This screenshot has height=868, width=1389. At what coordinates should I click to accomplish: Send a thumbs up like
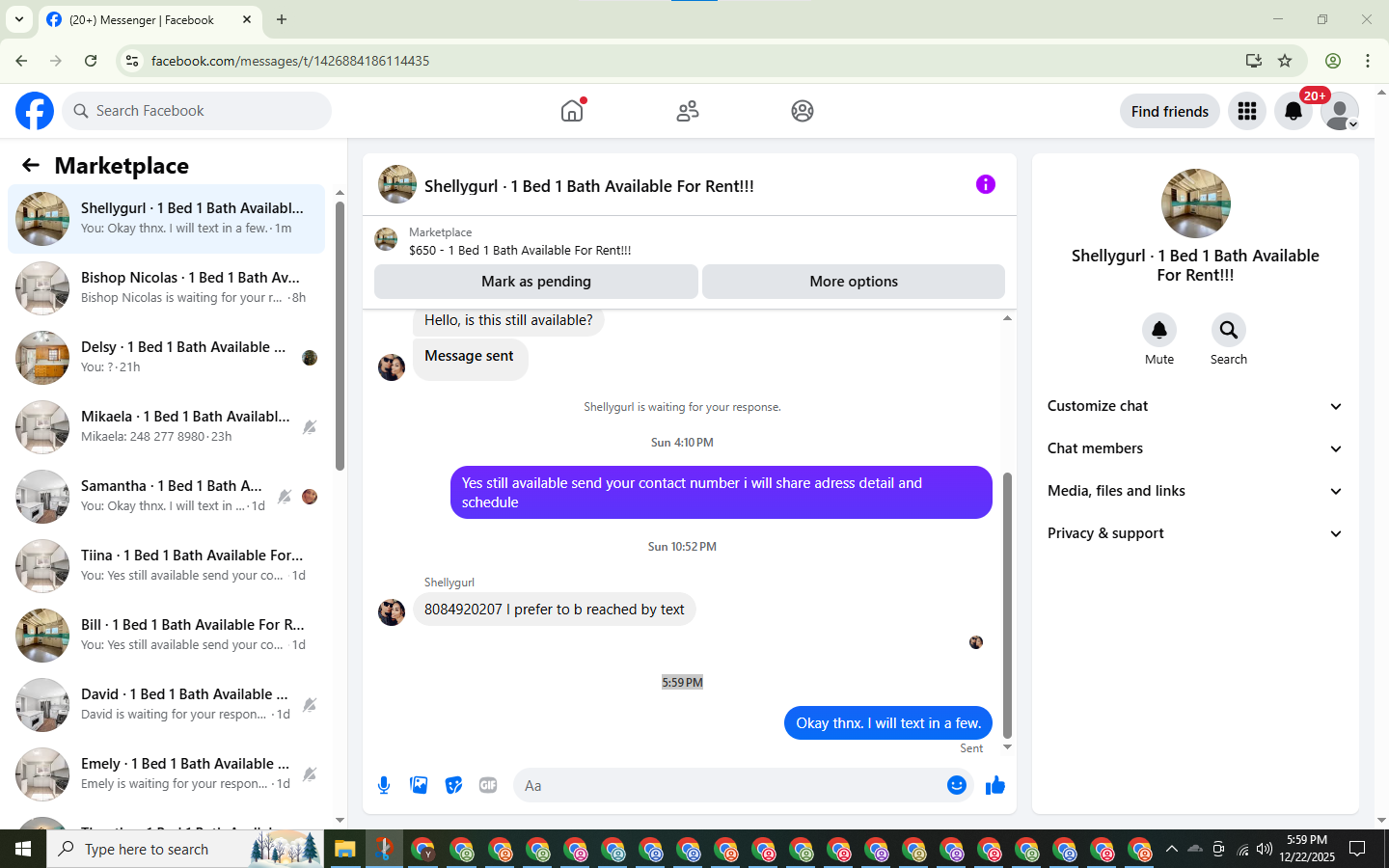click(995, 785)
